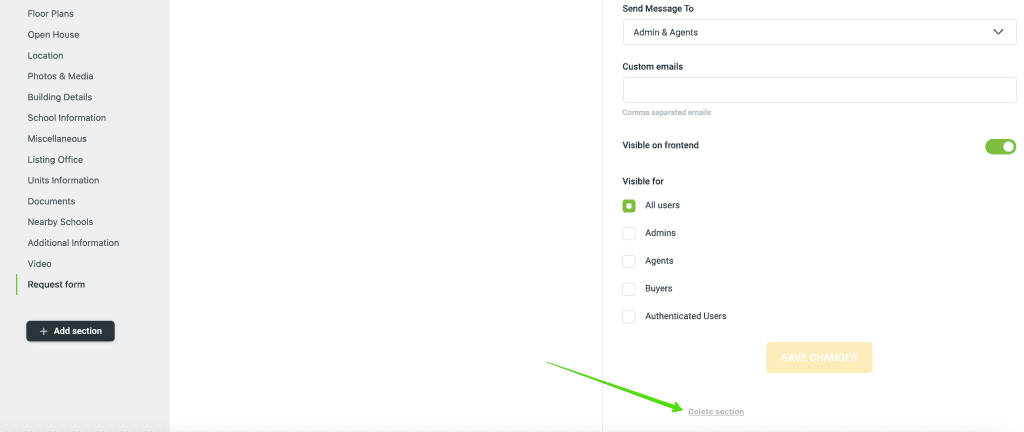Disable the Visible on frontend toggle
Screen dimensions: 1024x432
point(1000,146)
